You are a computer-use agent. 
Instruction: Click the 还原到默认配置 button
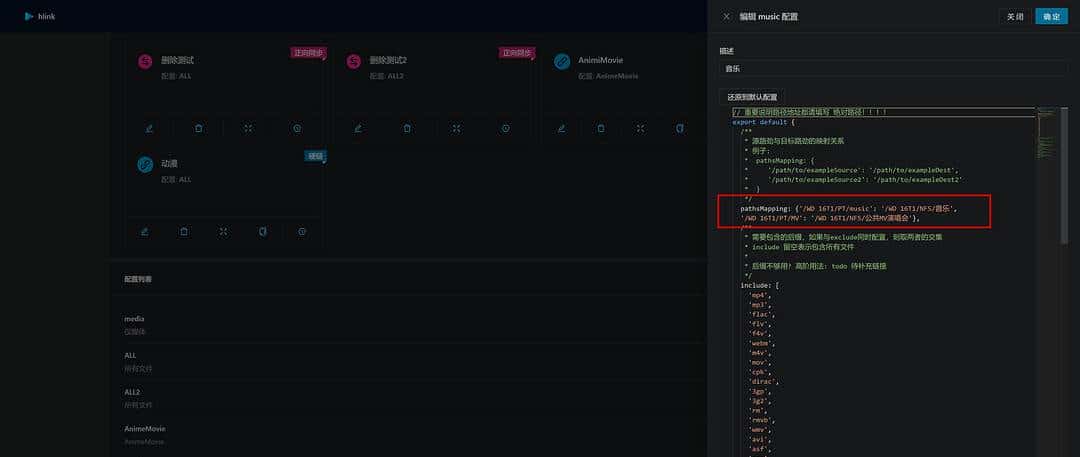coord(751,97)
